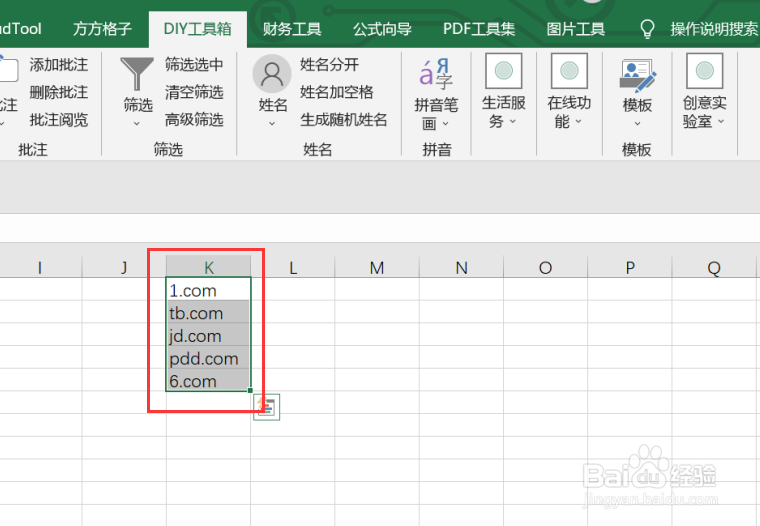Expand the 姓名 dropdown arrow
The image size is (760, 526).
[x=272, y=124]
